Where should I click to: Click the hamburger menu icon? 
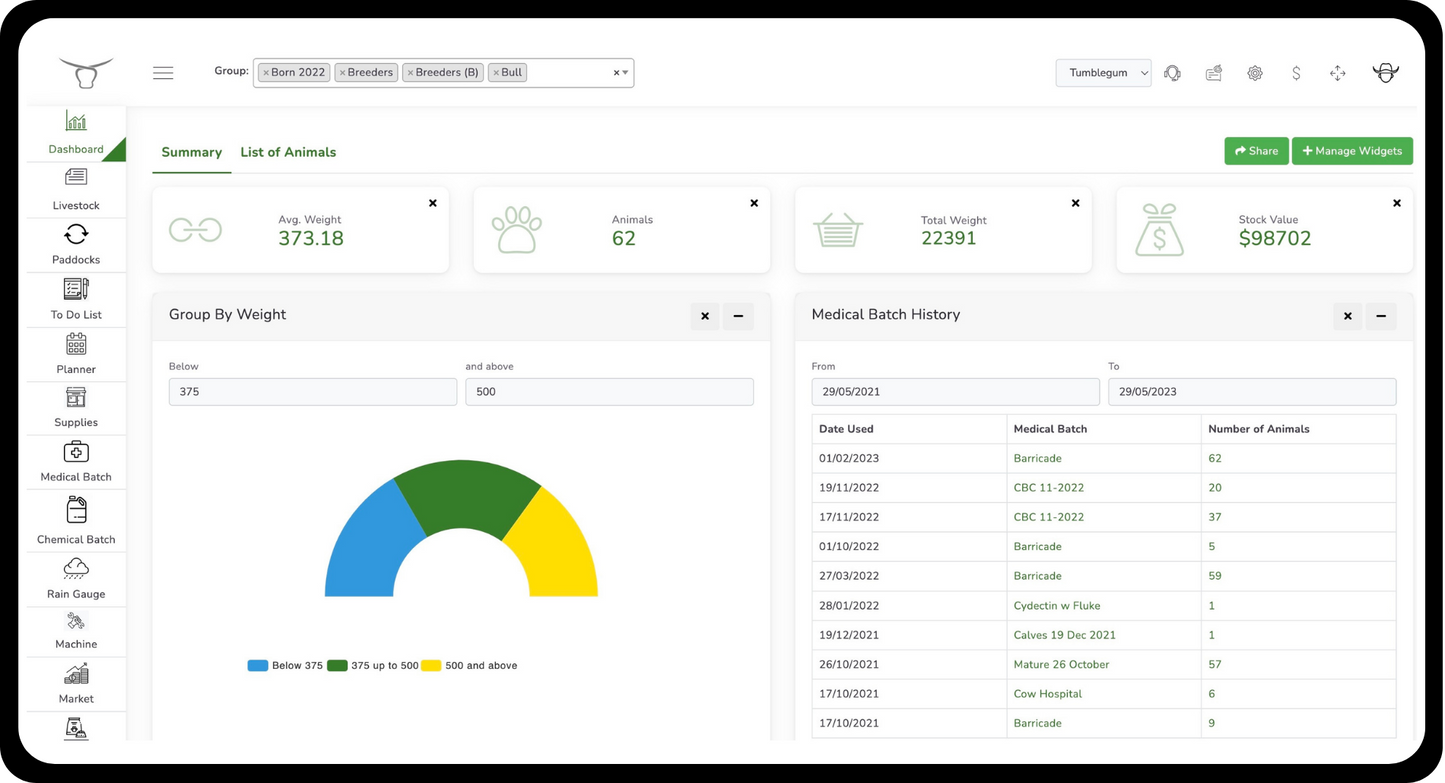coord(163,73)
